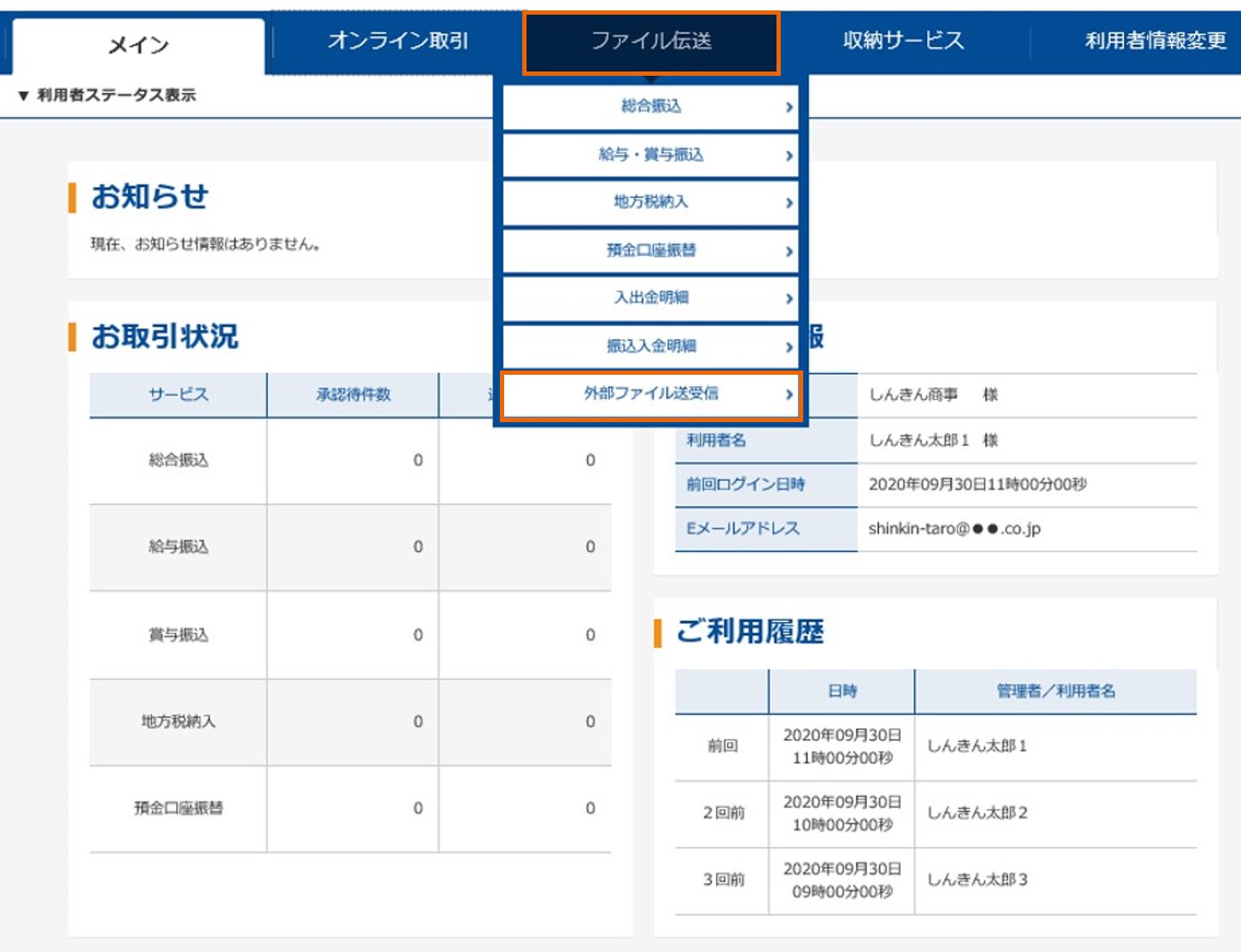The height and width of the screenshot is (952, 1241).
Task: Click the 2回前 history row label
Action: pyautogui.click(x=723, y=812)
